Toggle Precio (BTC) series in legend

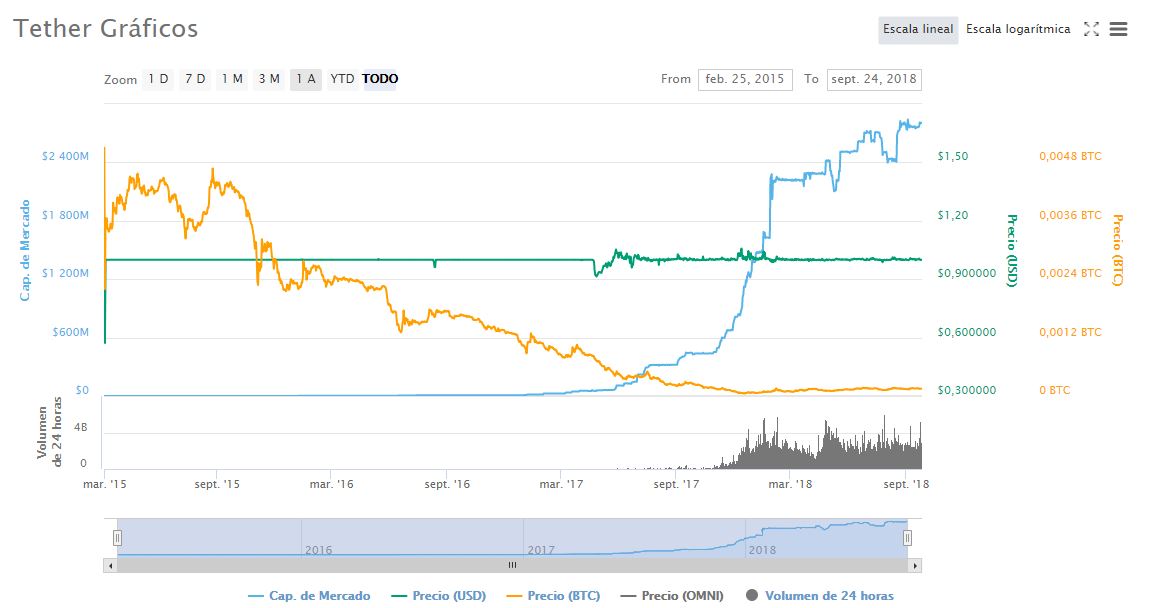point(553,596)
